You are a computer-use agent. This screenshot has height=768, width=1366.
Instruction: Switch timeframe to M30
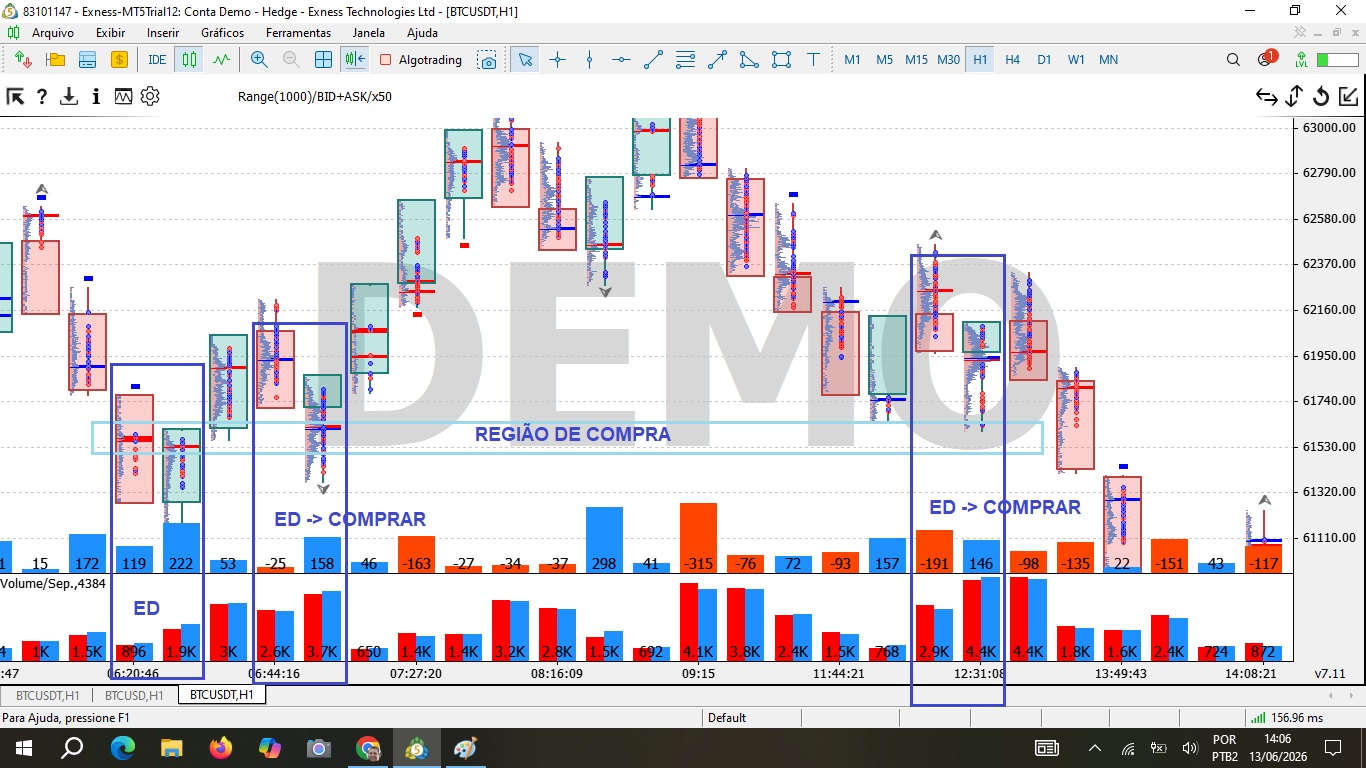pos(948,59)
